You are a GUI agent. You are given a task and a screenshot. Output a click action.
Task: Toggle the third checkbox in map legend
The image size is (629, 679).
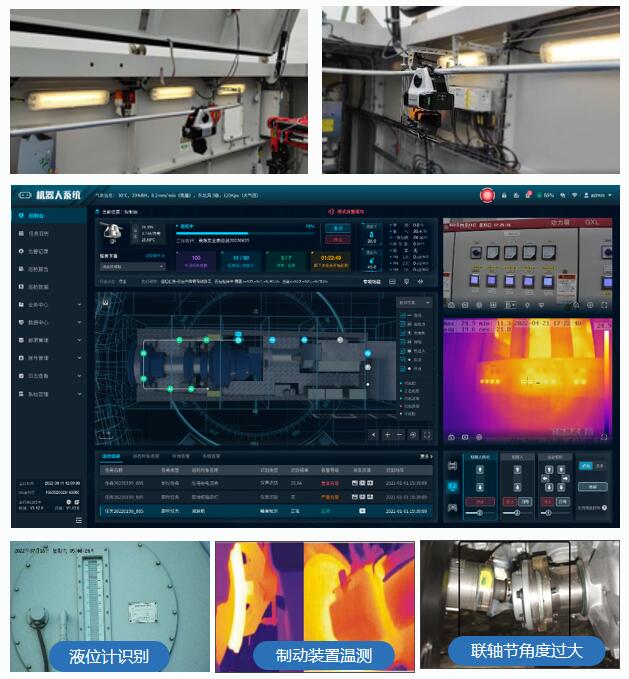402,333
